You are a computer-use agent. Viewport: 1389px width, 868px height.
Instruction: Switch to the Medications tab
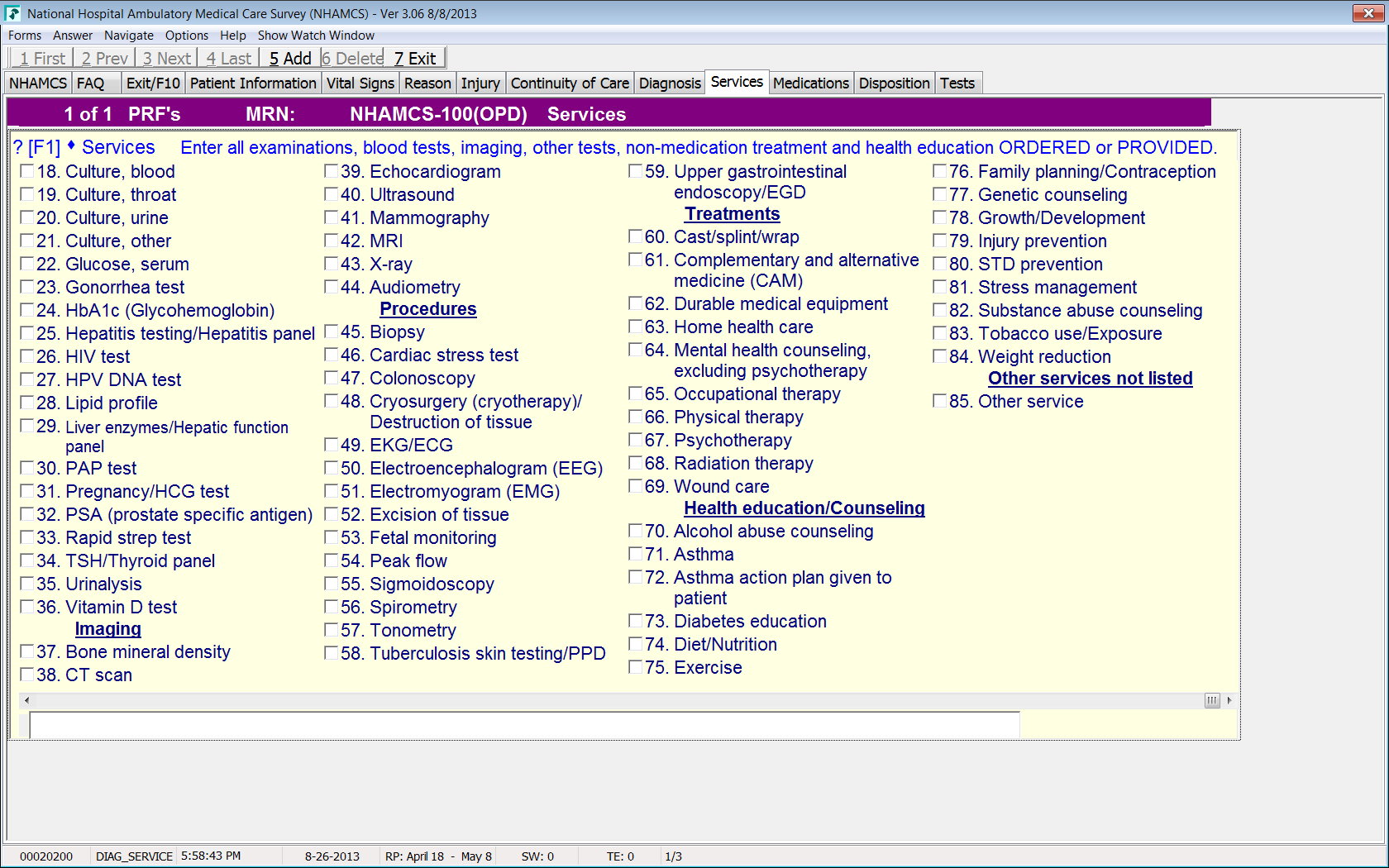(810, 83)
